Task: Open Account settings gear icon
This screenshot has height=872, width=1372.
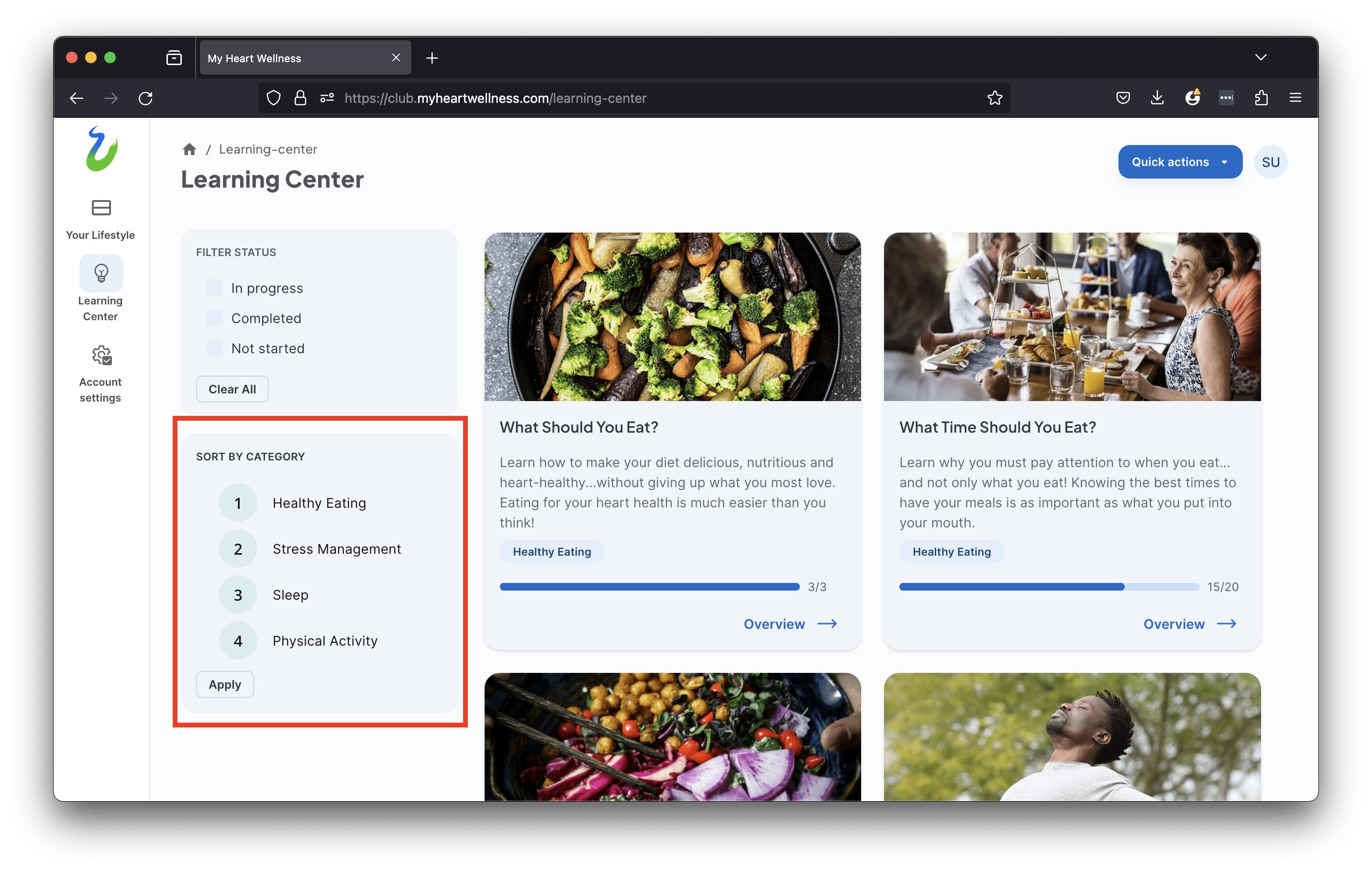Action: coord(101,356)
